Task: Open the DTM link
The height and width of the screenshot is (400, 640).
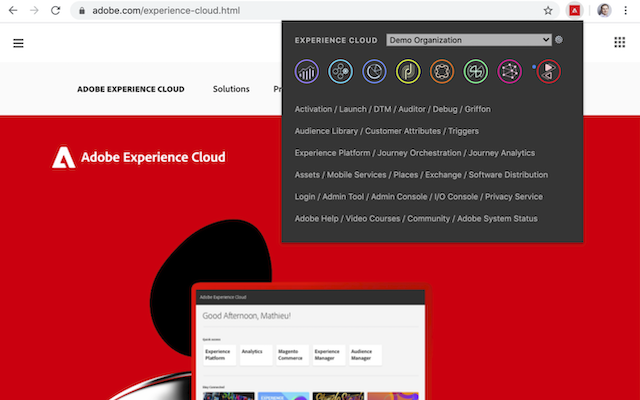Action: point(382,109)
